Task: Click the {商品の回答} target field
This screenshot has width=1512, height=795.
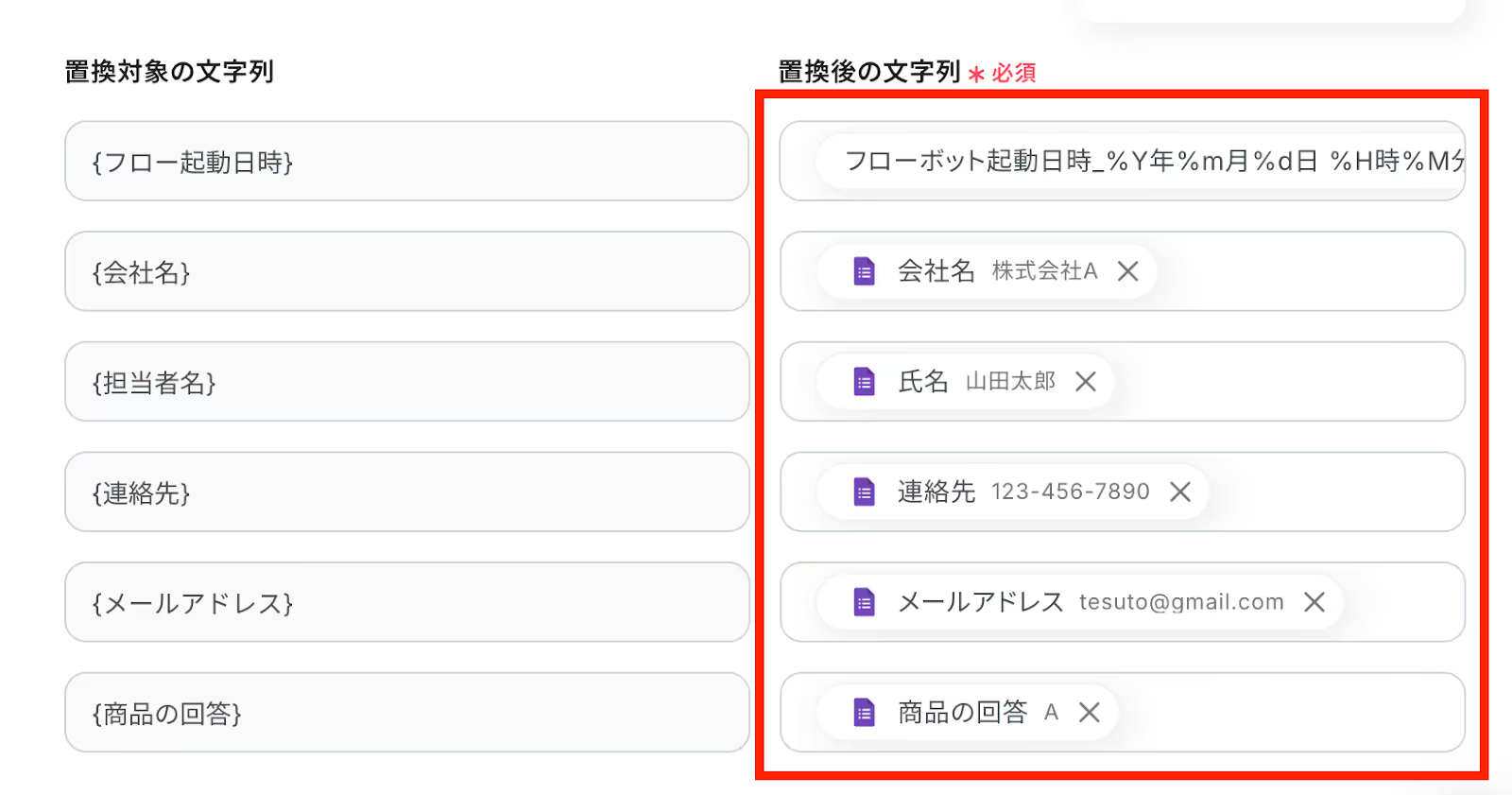Action: pos(406,713)
